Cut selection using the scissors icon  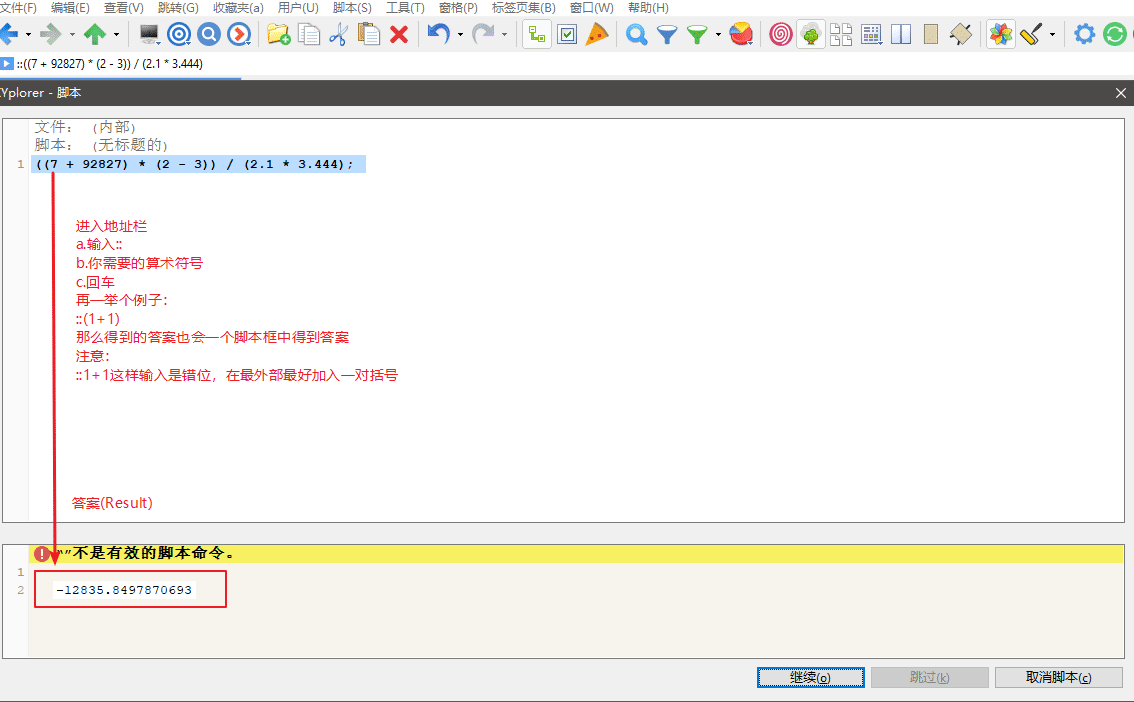pyautogui.click(x=337, y=34)
